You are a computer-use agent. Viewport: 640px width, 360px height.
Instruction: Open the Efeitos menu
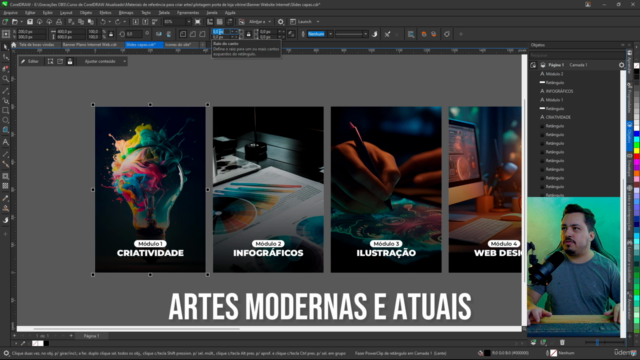(105, 13)
